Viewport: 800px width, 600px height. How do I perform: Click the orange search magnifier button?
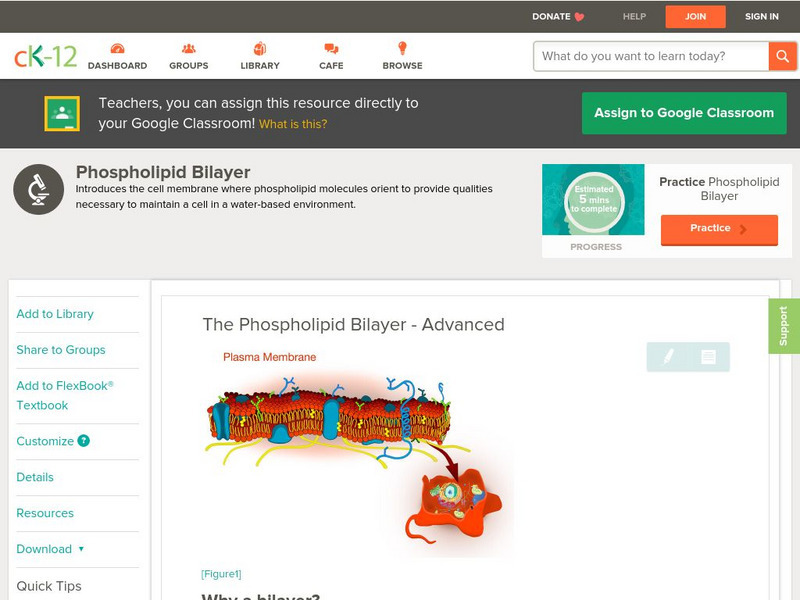tap(782, 56)
